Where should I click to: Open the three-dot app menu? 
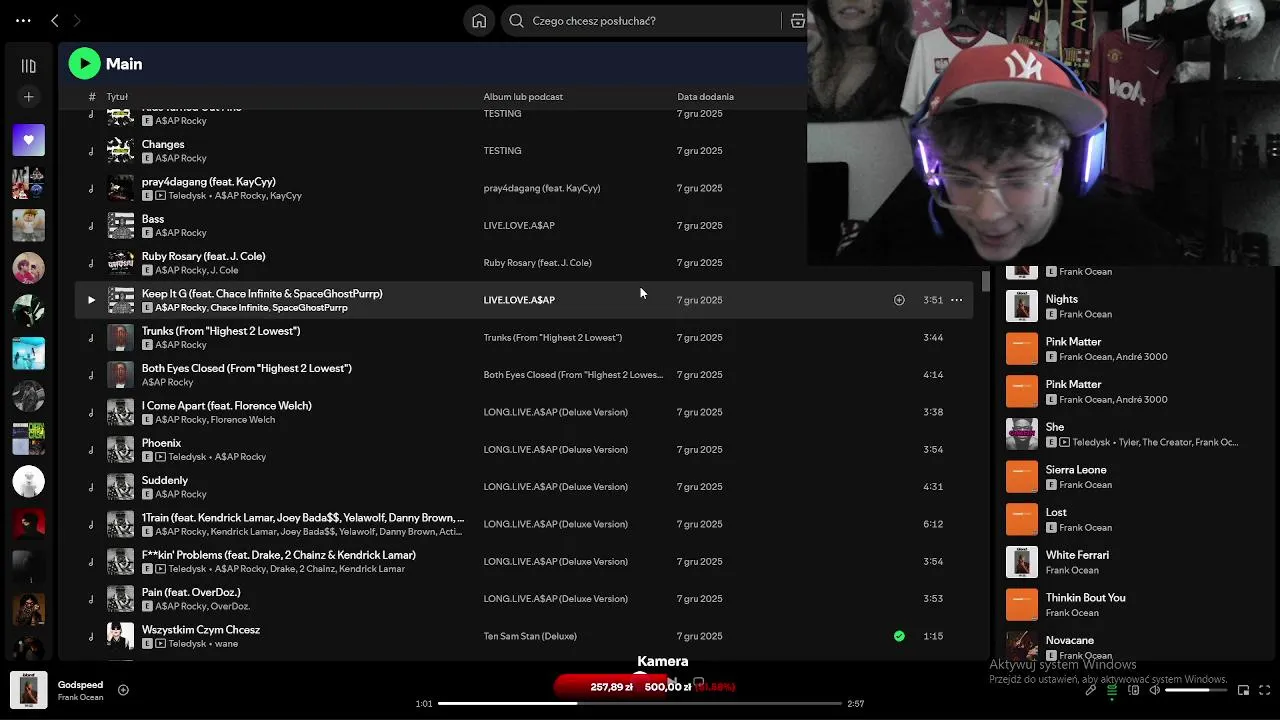[x=23, y=20]
